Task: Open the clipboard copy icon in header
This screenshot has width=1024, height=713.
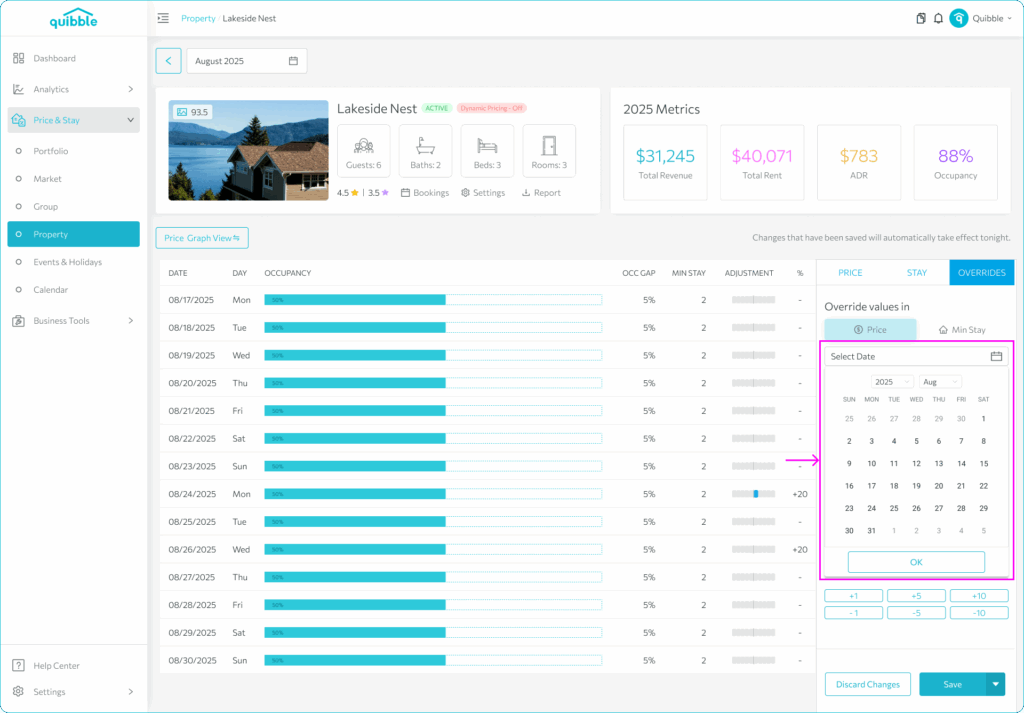Action: click(921, 18)
